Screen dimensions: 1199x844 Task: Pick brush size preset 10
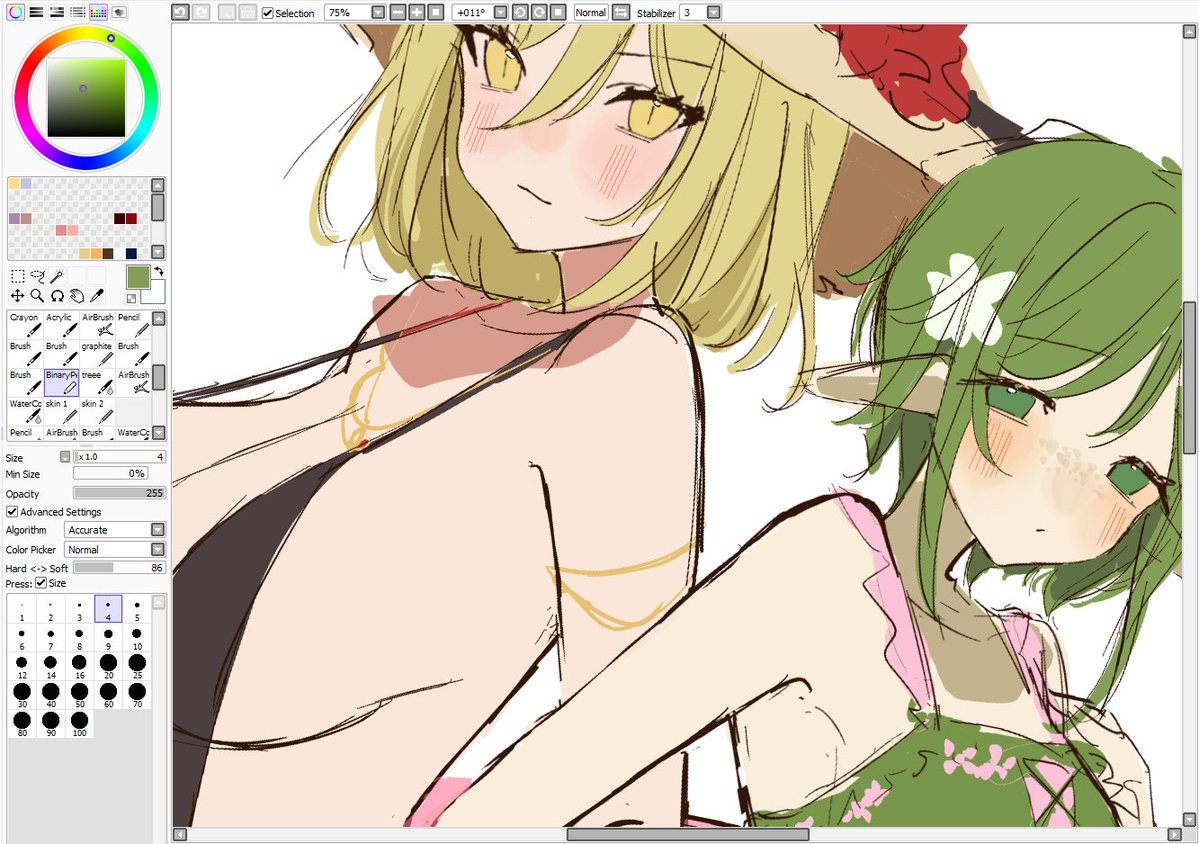pos(137,639)
